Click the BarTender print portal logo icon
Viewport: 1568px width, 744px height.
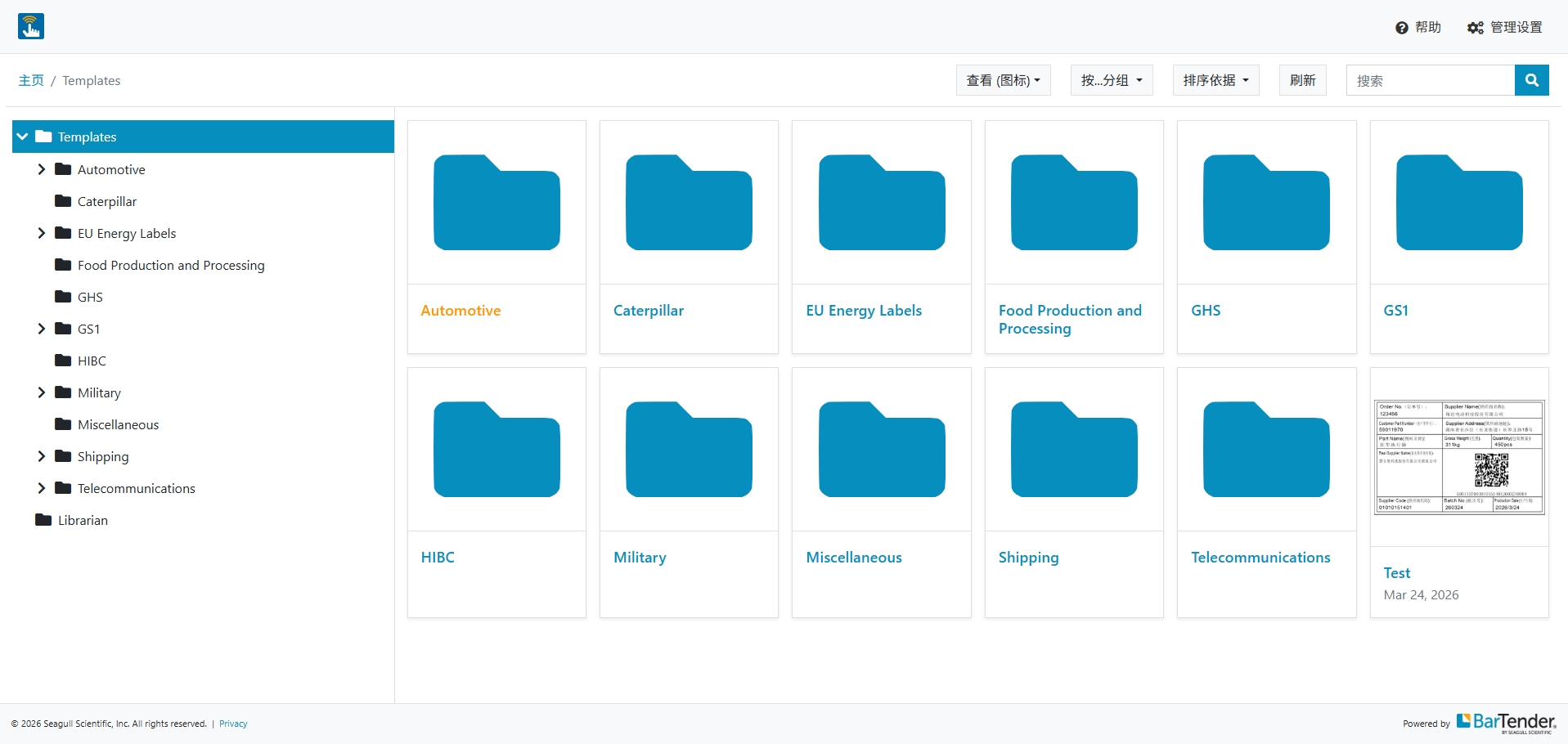tap(31, 26)
